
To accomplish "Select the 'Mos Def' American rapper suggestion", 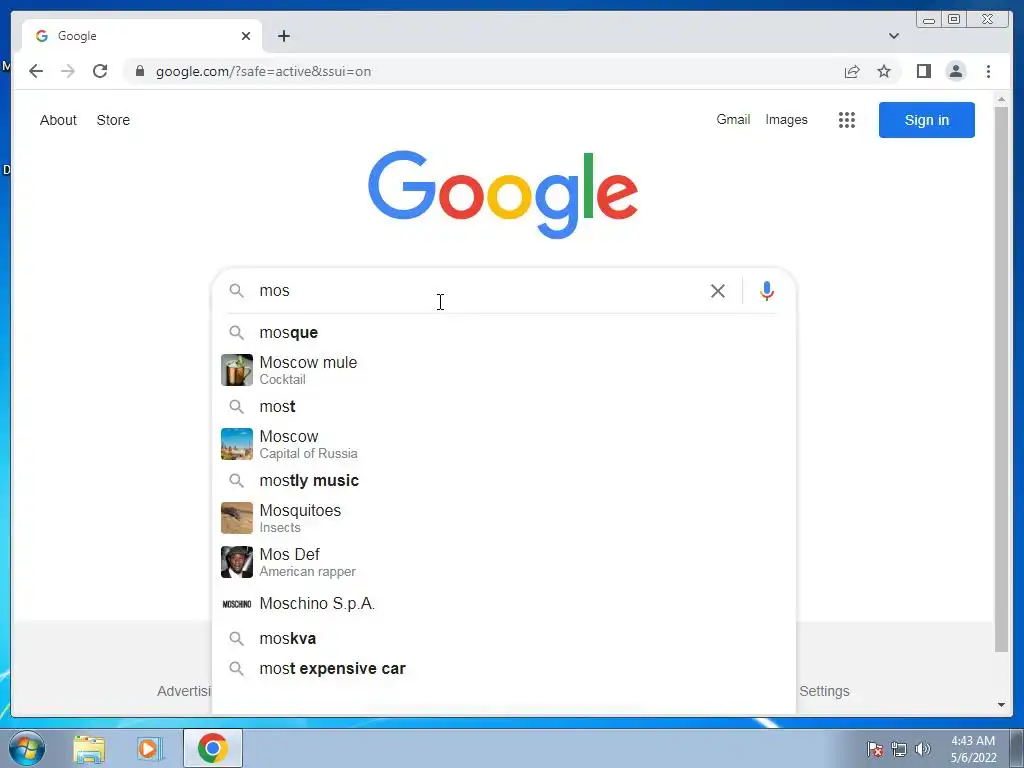I will tap(504, 562).
